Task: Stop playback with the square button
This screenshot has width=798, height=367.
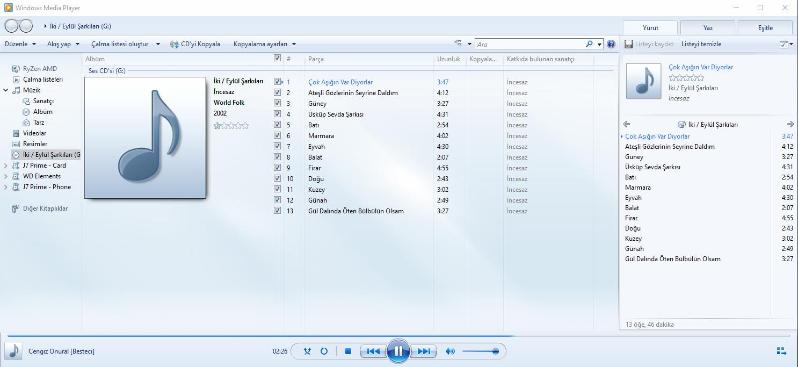Action: [x=348, y=351]
